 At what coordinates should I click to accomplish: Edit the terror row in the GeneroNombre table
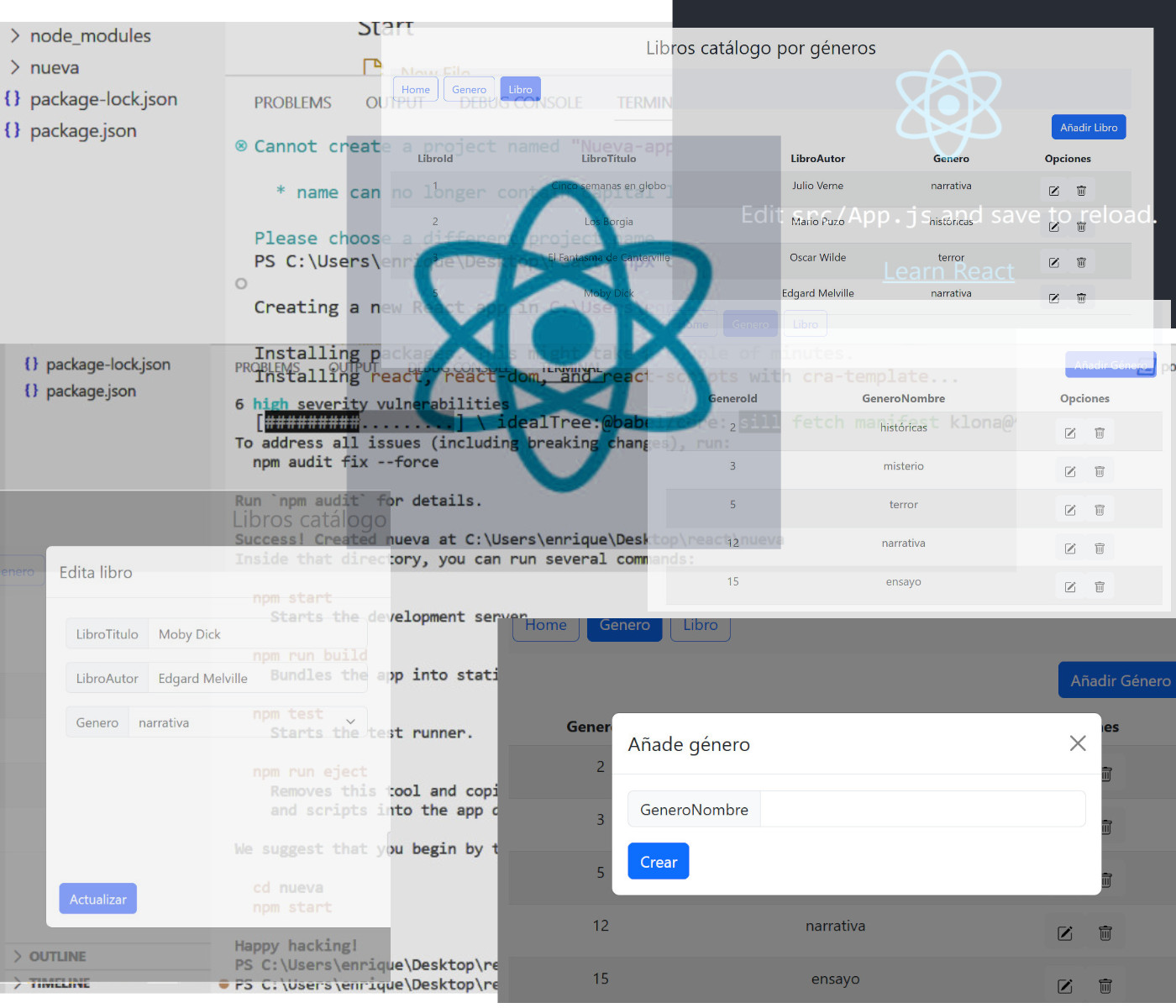[x=1070, y=510]
